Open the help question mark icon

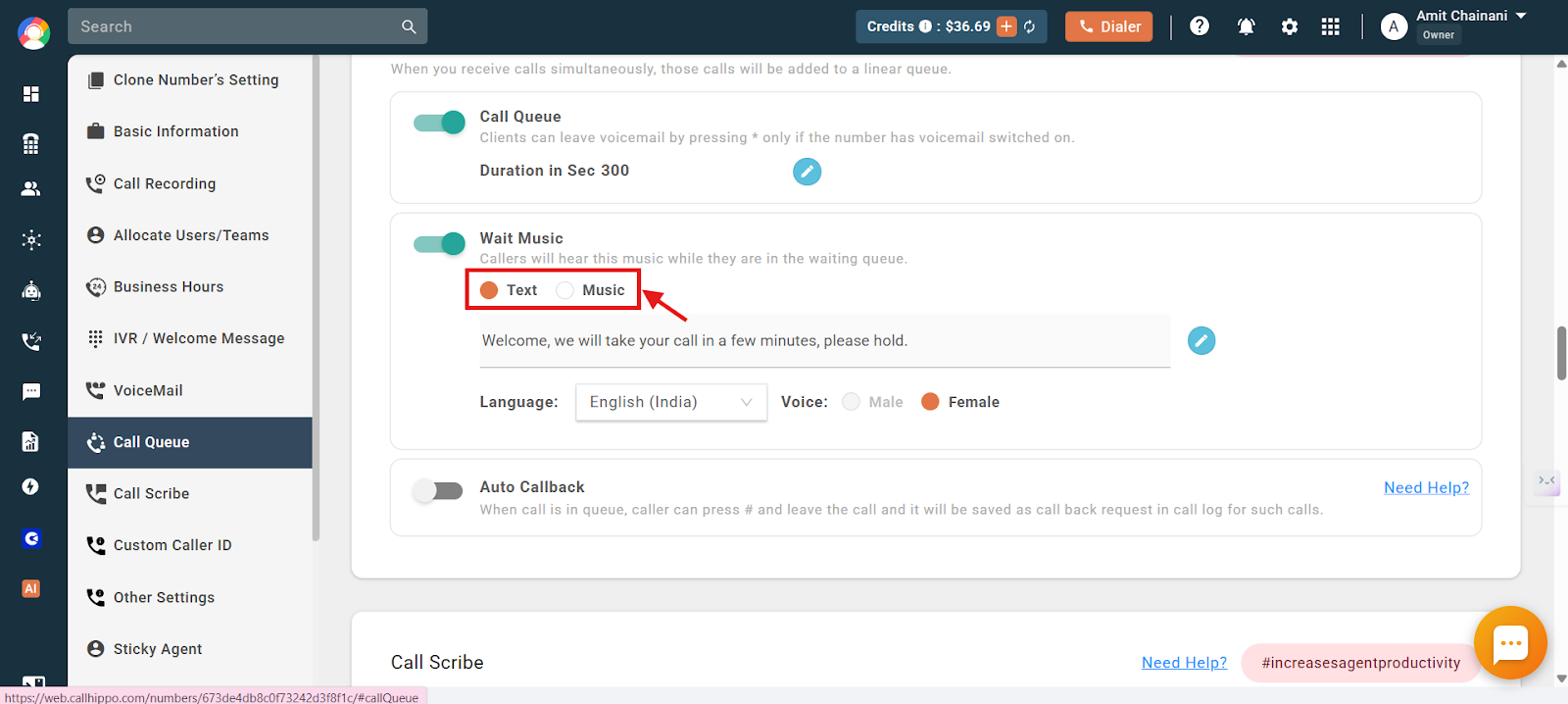[1200, 26]
